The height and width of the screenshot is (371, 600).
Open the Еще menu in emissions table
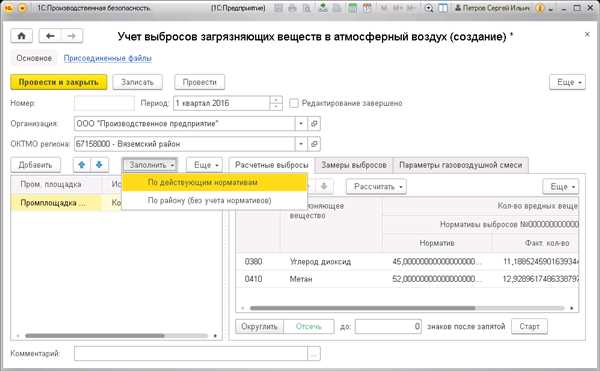(561, 187)
